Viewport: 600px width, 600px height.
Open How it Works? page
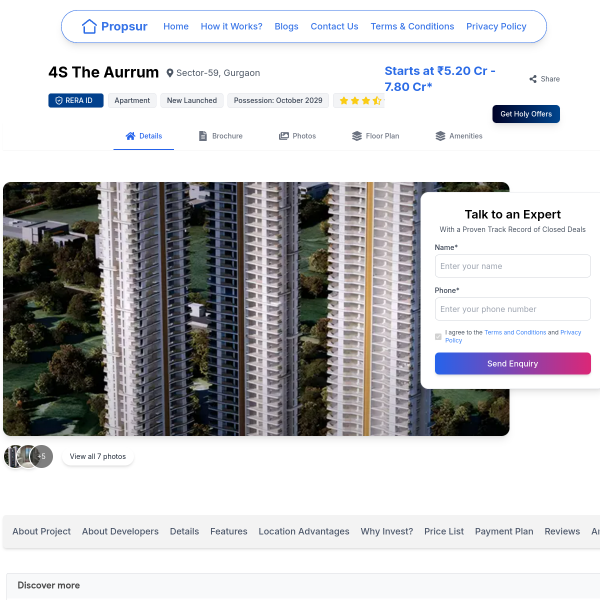coord(232,26)
